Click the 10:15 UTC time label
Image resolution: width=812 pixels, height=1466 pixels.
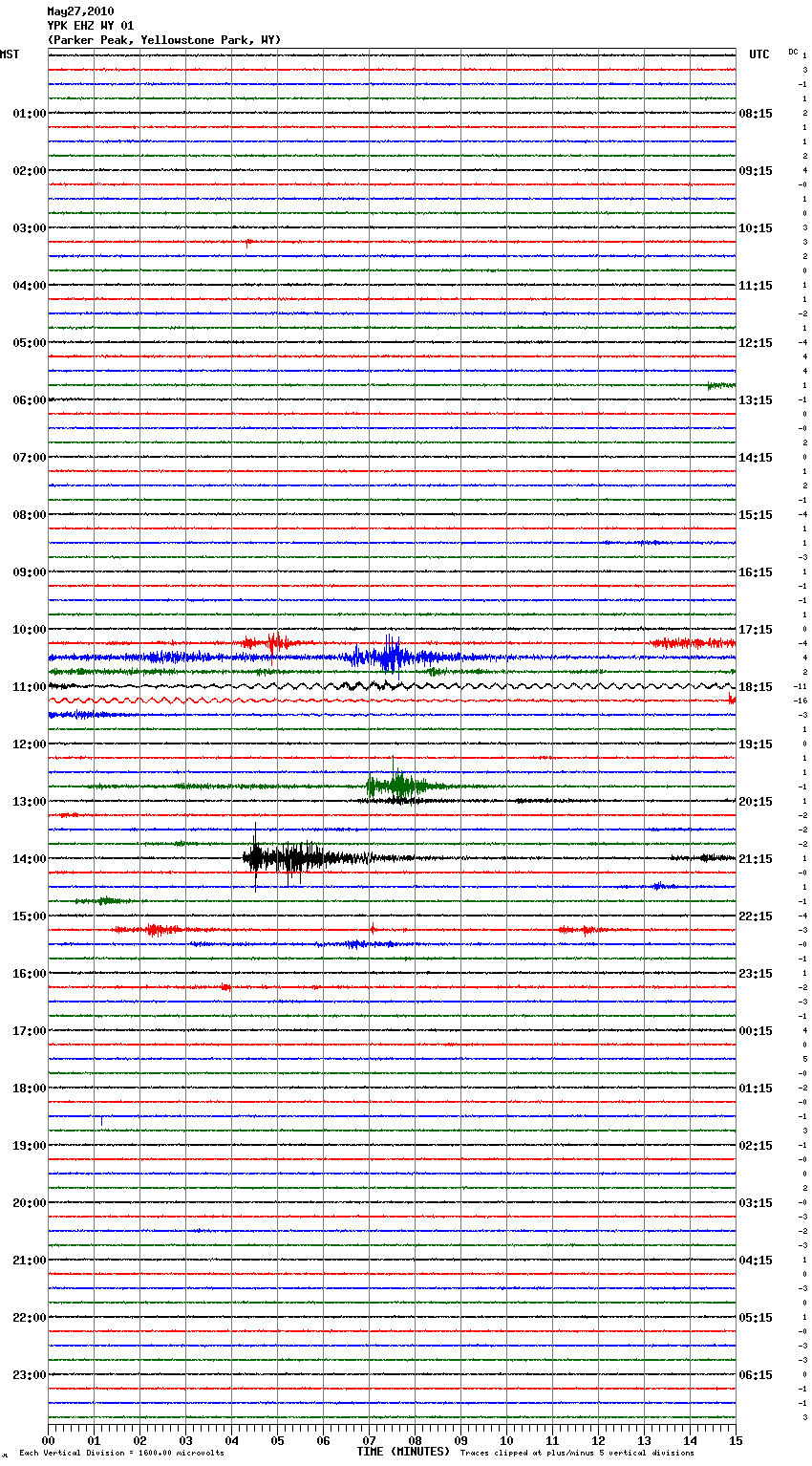click(x=756, y=228)
